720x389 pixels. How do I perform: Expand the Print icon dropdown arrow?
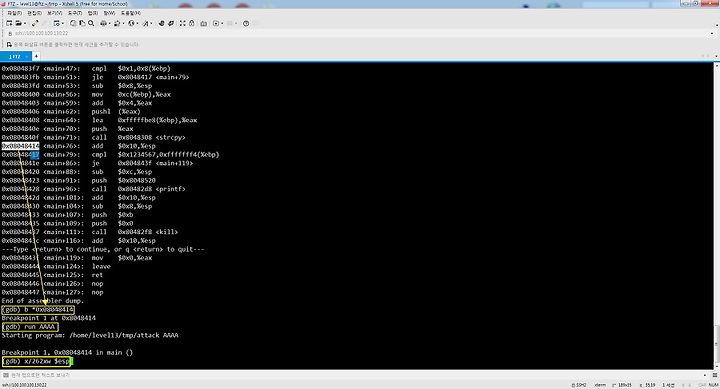[110, 23]
